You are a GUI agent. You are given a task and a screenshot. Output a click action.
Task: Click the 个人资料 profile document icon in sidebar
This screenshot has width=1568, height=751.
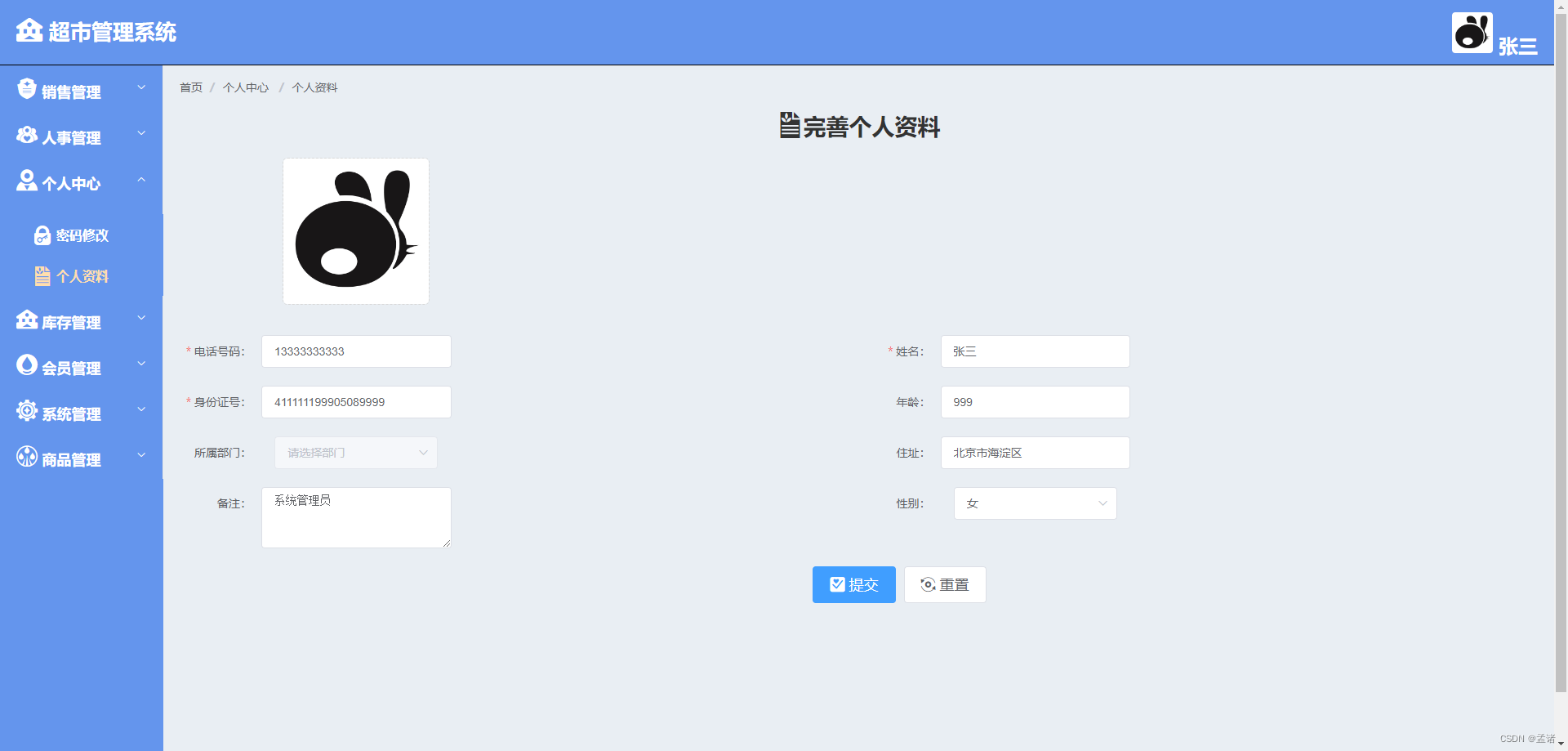point(42,276)
